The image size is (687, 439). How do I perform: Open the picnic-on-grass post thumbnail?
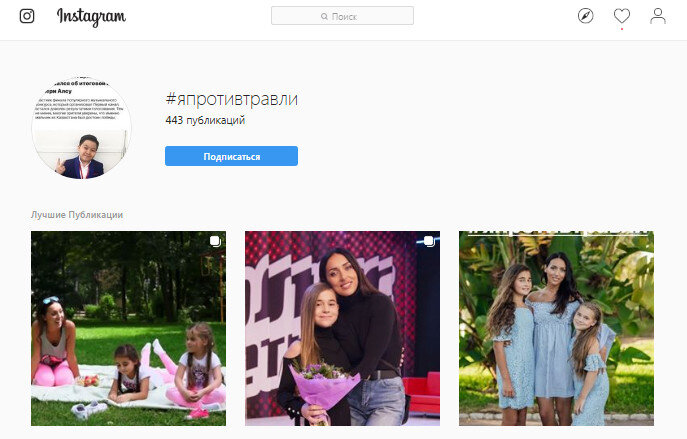[x=128, y=329]
